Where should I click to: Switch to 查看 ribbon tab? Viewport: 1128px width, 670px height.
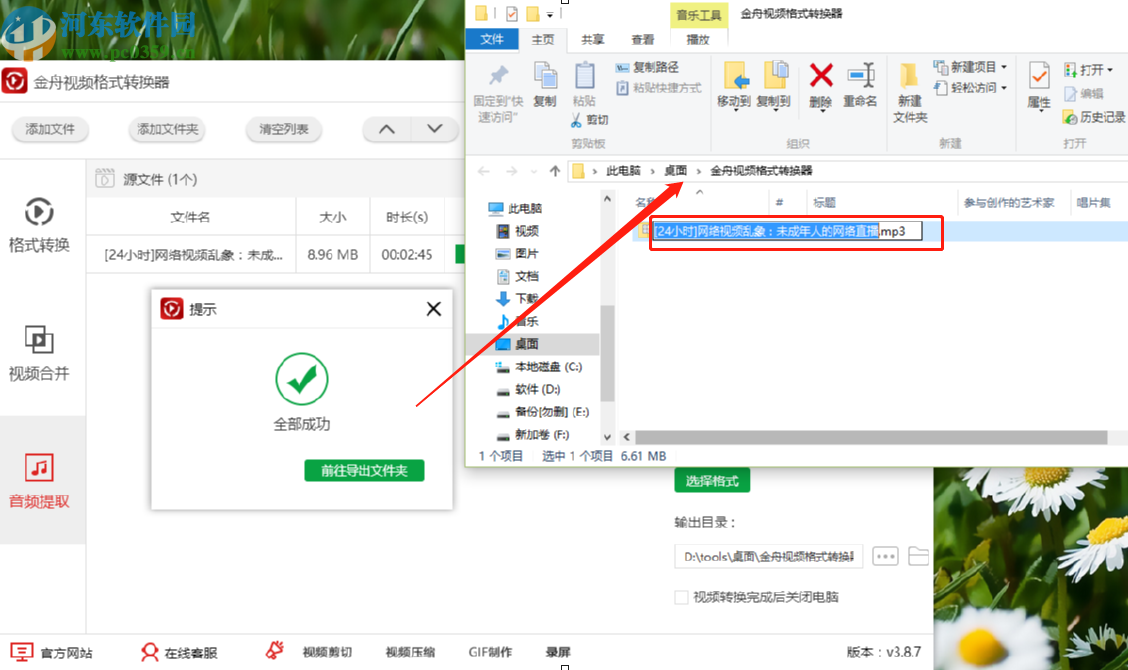(642, 40)
